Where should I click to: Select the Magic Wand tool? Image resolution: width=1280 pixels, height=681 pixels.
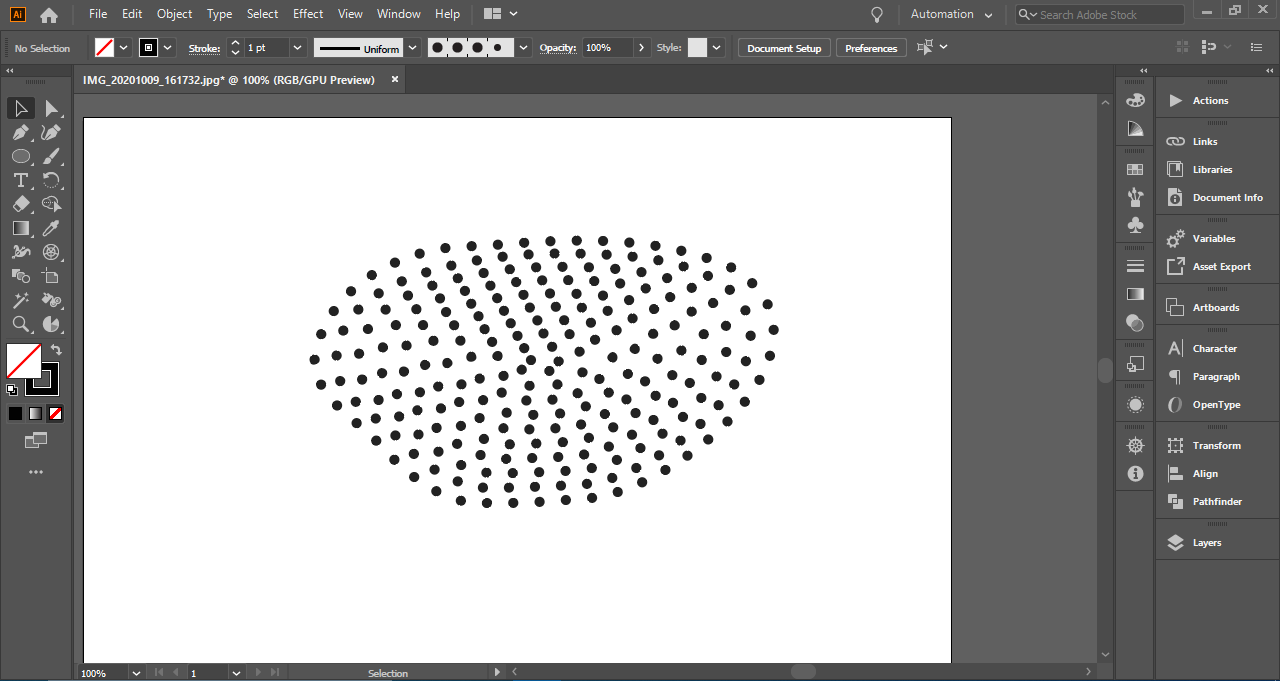tap(21, 300)
